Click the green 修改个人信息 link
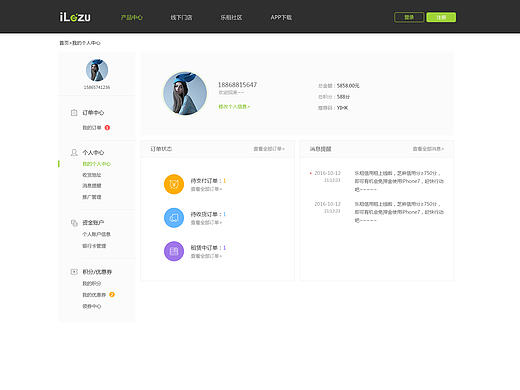 click(x=234, y=107)
